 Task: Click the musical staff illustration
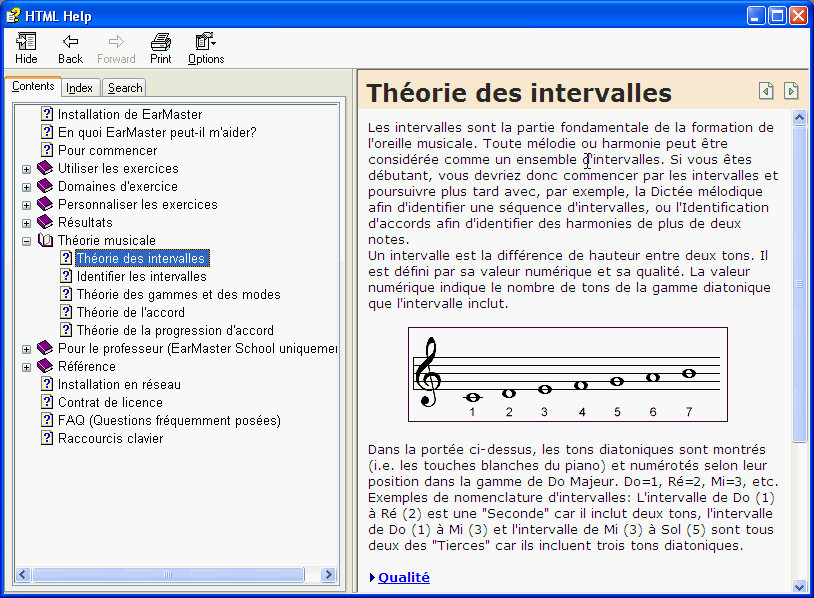coord(567,374)
